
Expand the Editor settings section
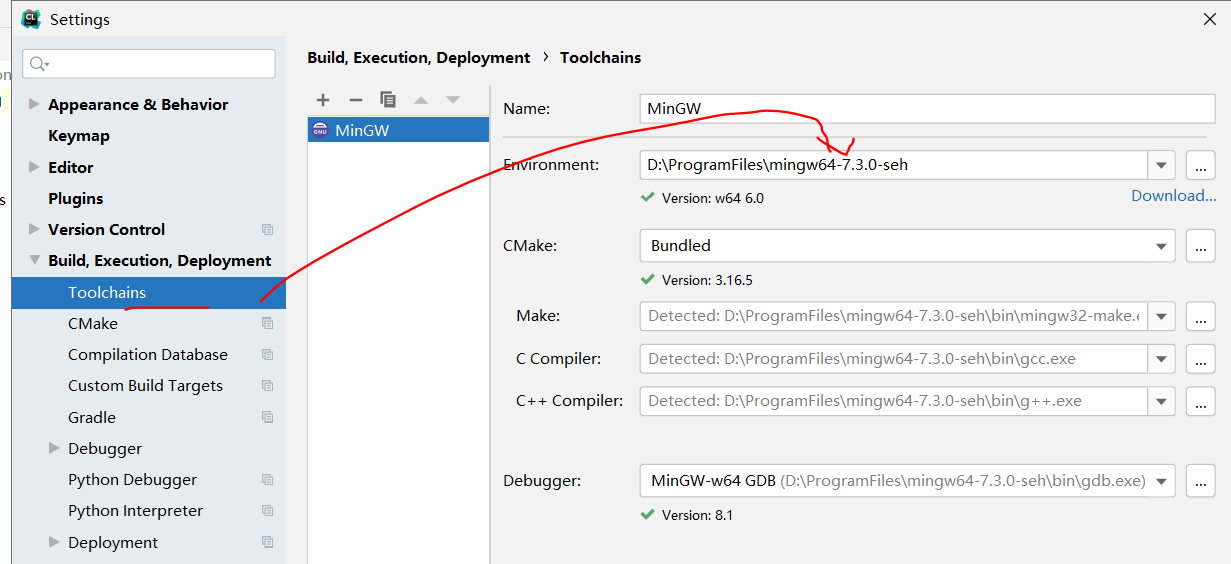click(x=34, y=167)
